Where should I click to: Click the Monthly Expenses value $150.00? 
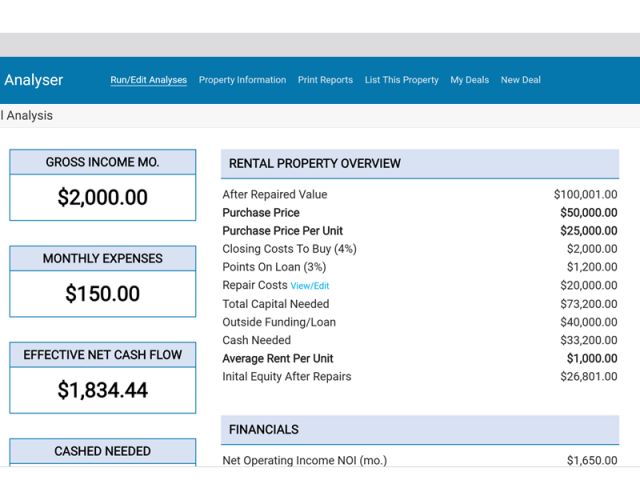click(x=102, y=294)
